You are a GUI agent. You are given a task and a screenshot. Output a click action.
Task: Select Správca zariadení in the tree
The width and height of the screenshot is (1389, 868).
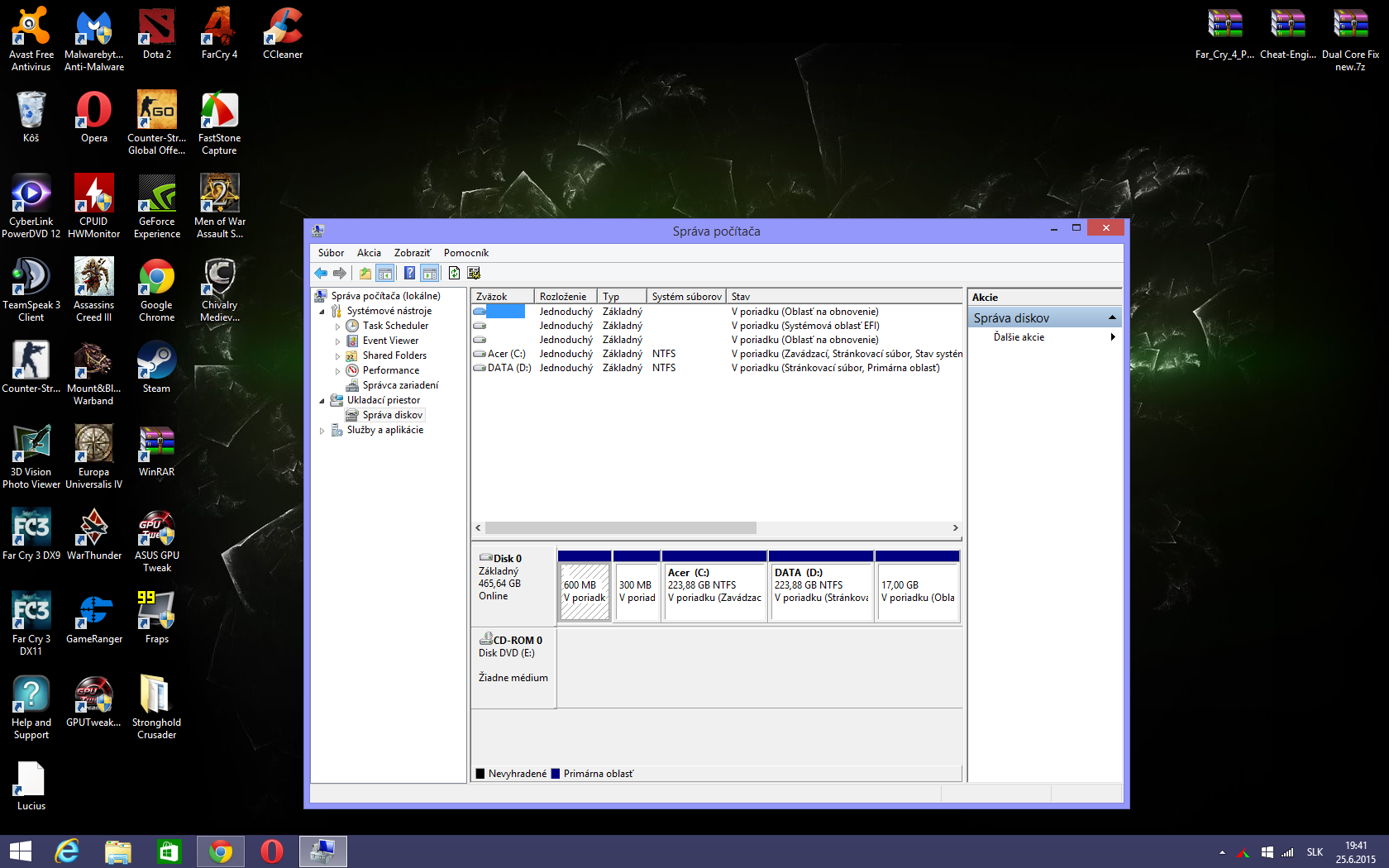point(400,385)
